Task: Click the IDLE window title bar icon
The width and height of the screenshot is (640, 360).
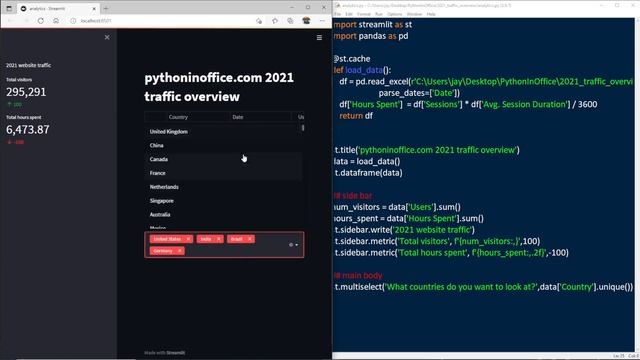Action: 338,5
